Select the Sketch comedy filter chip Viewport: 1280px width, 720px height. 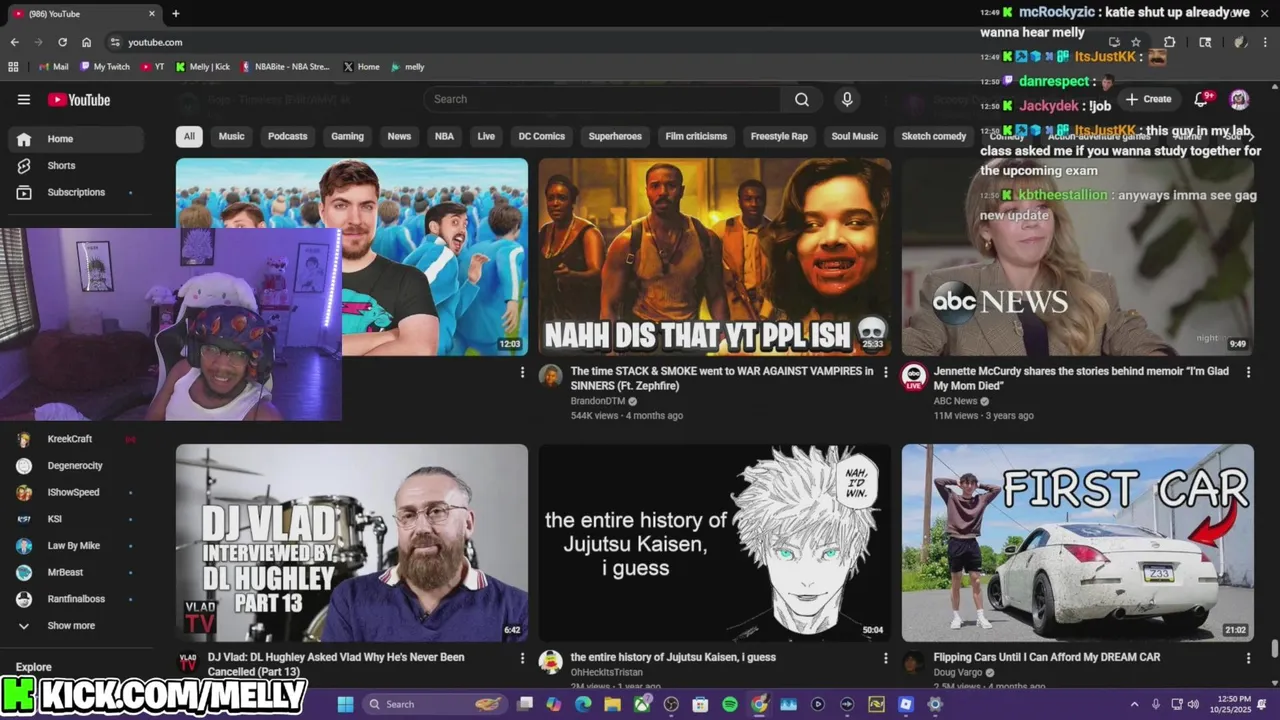934,136
